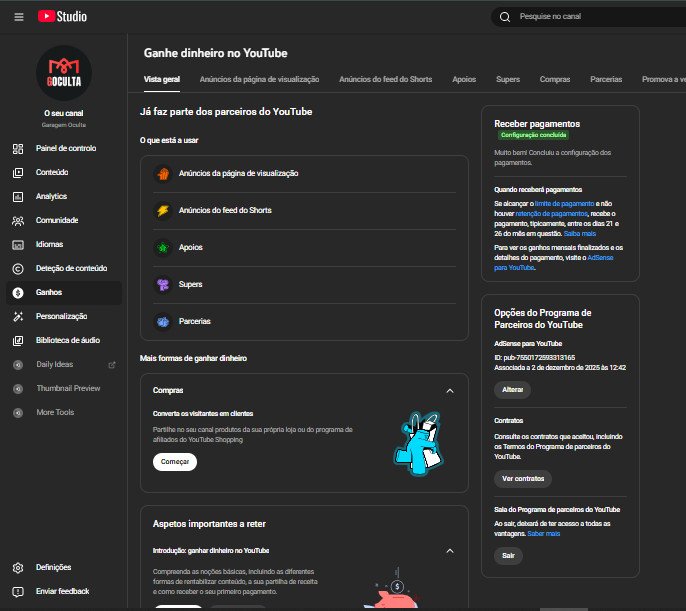Click the external link icon beside Daily Ideas
This screenshot has width=686, height=611.
pos(112,365)
